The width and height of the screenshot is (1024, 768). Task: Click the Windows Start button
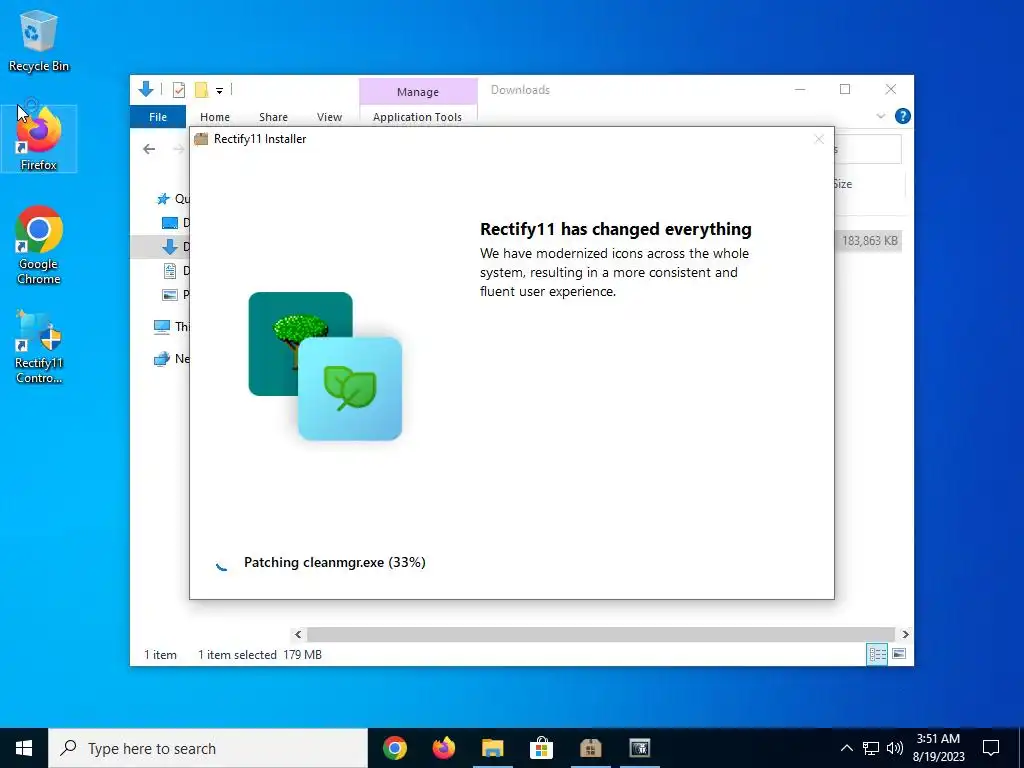click(x=24, y=748)
